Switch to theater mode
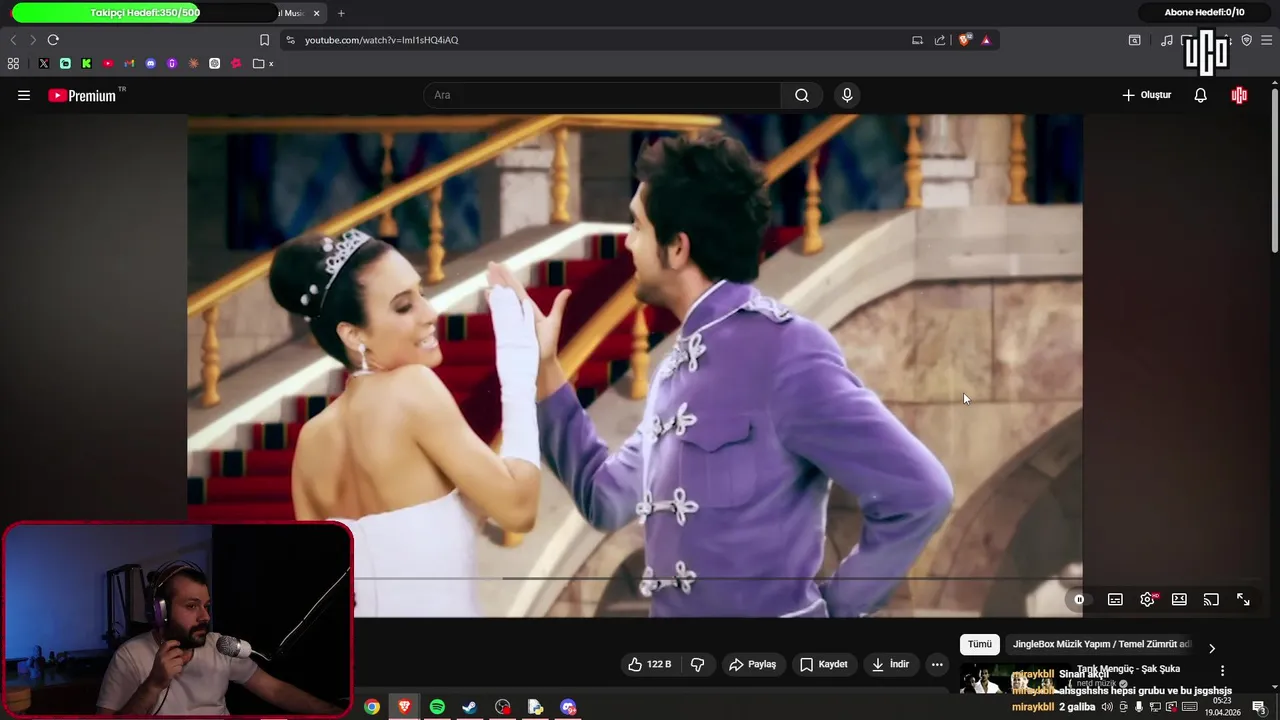Image resolution: width=1280 pixels, height=720 pixels. [1179, 599]
